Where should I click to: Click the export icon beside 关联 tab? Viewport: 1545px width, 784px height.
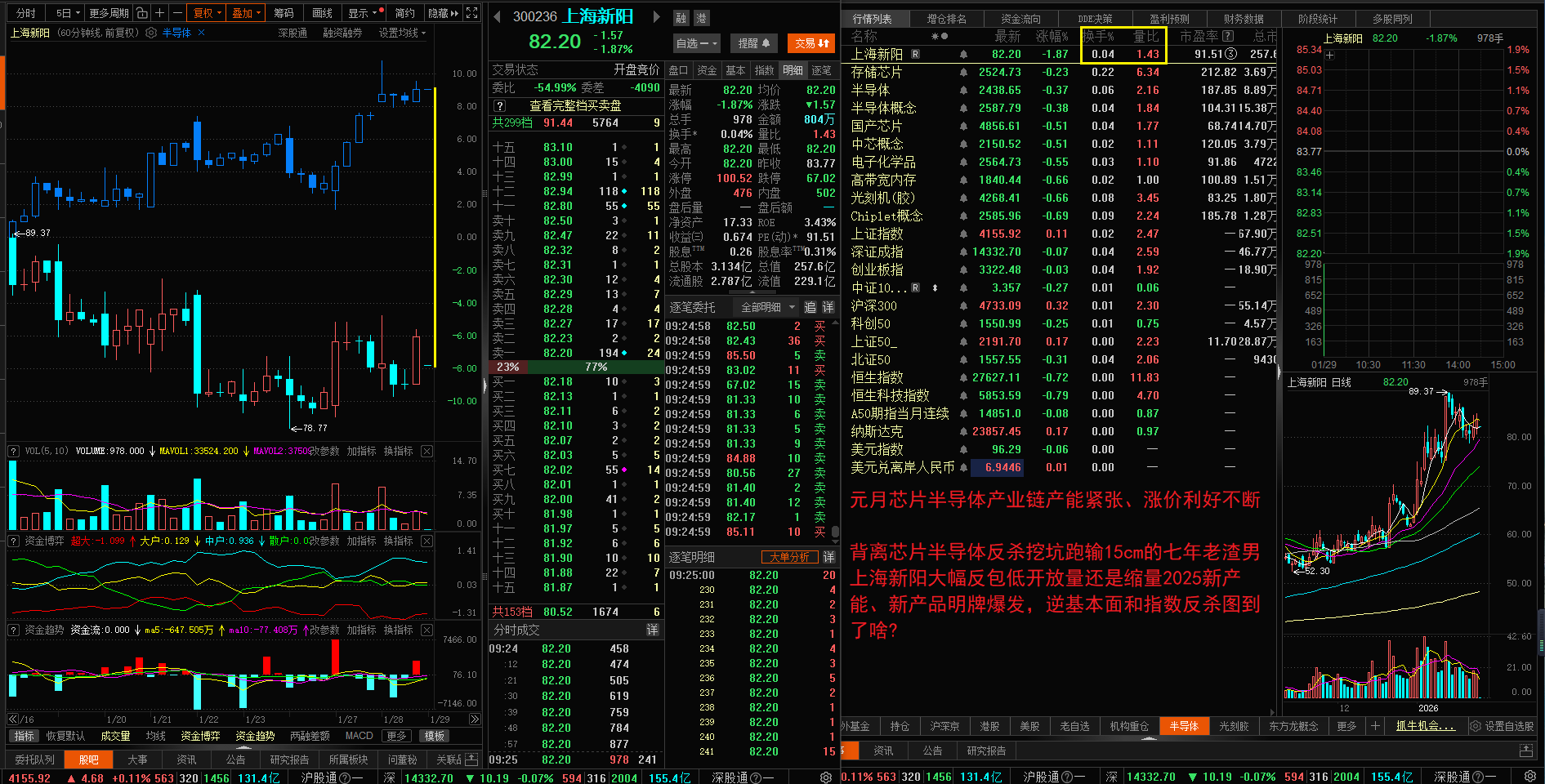point(471,759)
